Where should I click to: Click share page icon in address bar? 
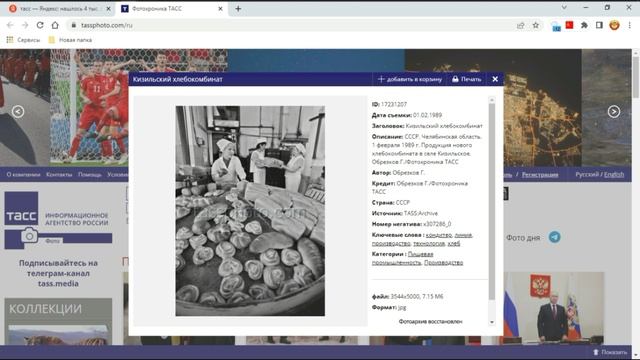coord(520,25)
